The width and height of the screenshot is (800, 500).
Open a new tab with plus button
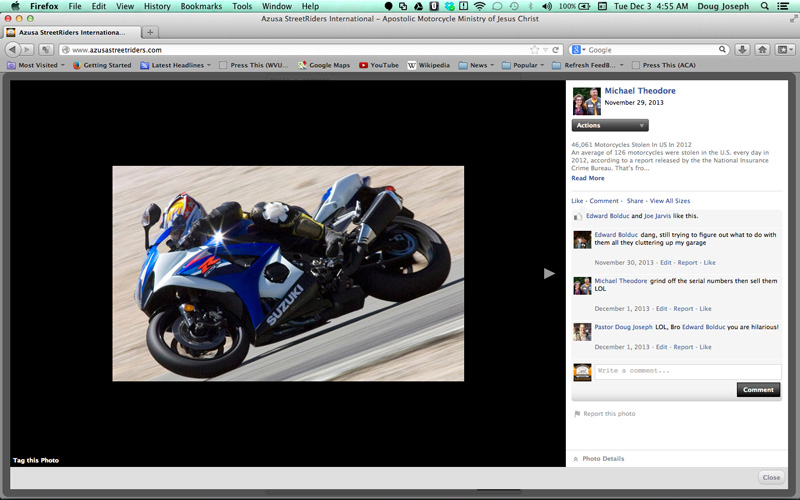point(150,32)
